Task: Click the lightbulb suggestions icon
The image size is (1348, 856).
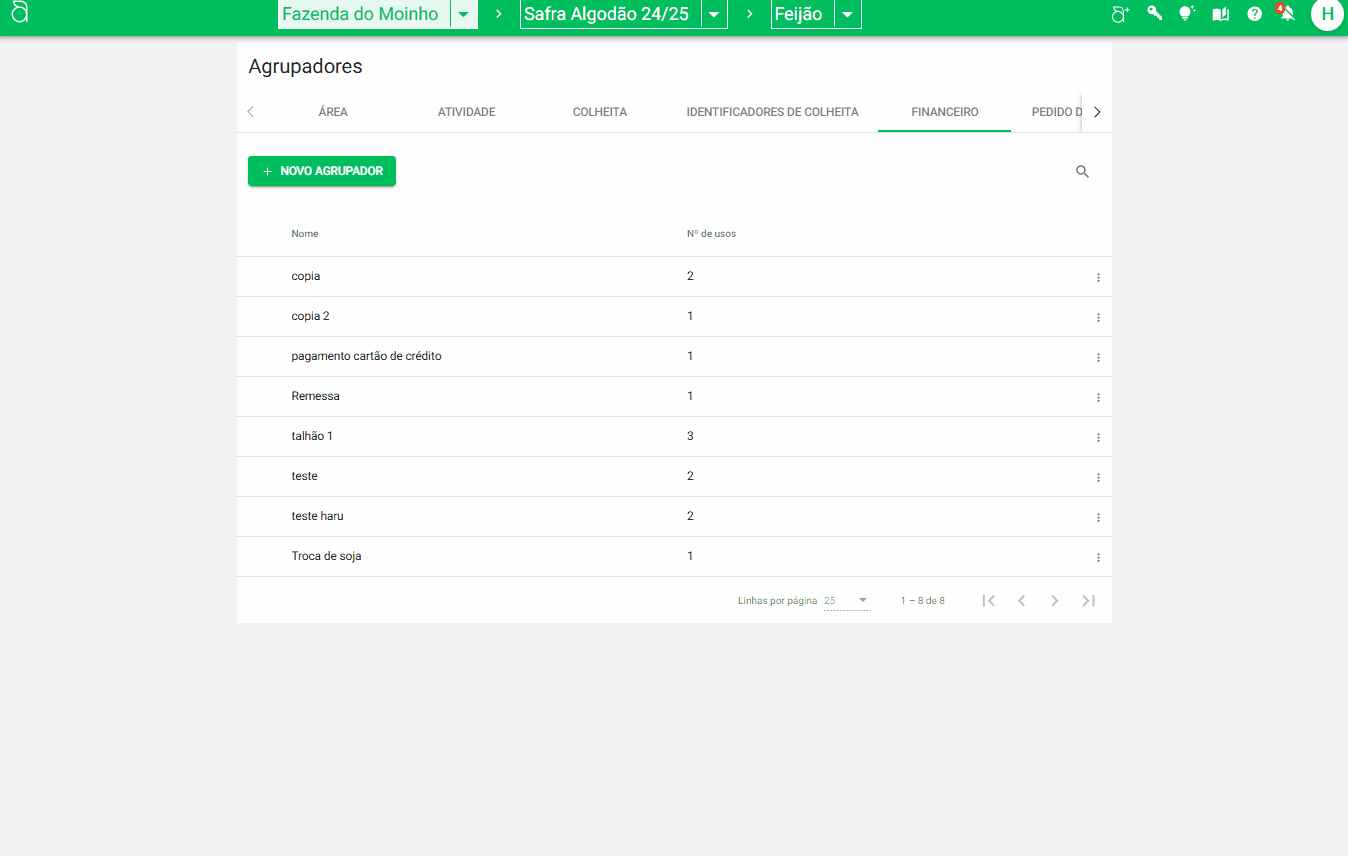Action: point(1187,14)
